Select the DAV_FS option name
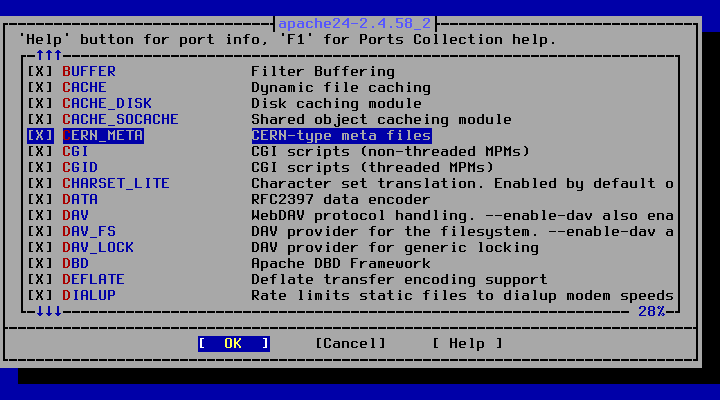720x400 pixels. [x=89, y=231]
